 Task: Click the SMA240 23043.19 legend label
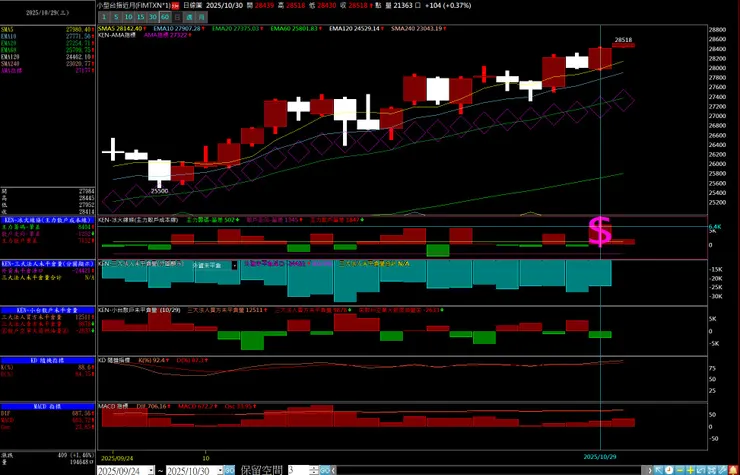point(419,28)
